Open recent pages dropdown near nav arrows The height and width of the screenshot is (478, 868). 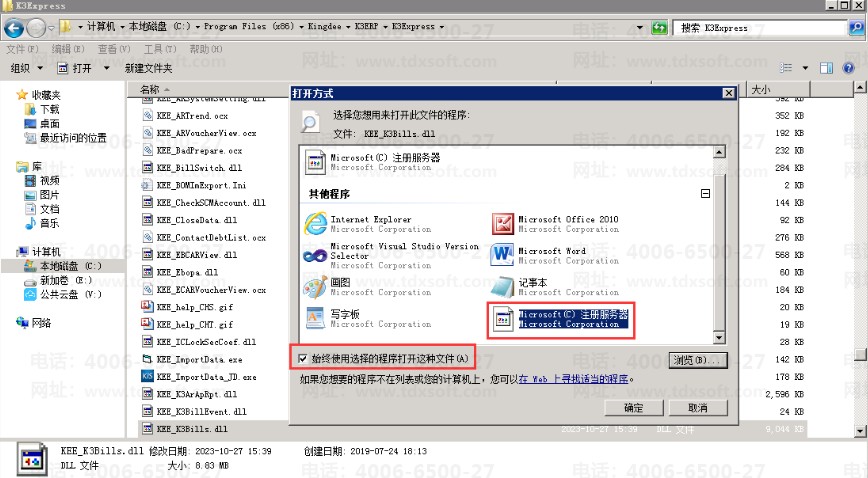click(x=51, y=28)
